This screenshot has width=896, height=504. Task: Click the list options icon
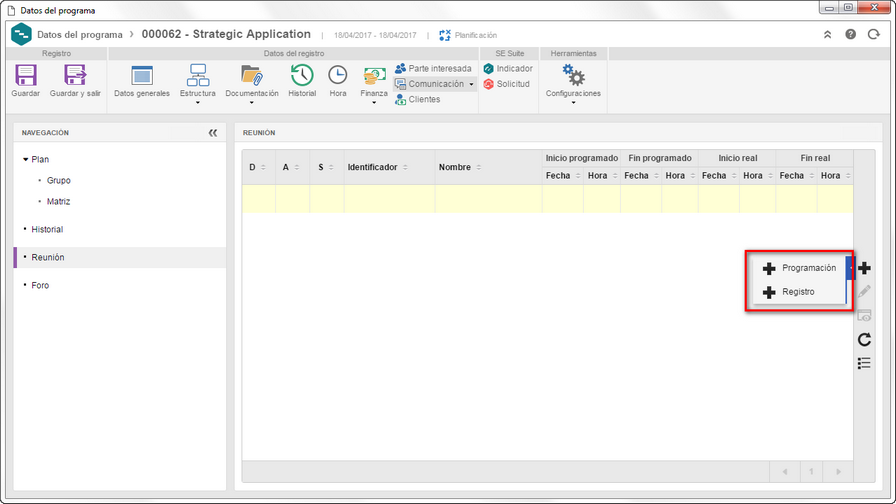tap(865, 363)
